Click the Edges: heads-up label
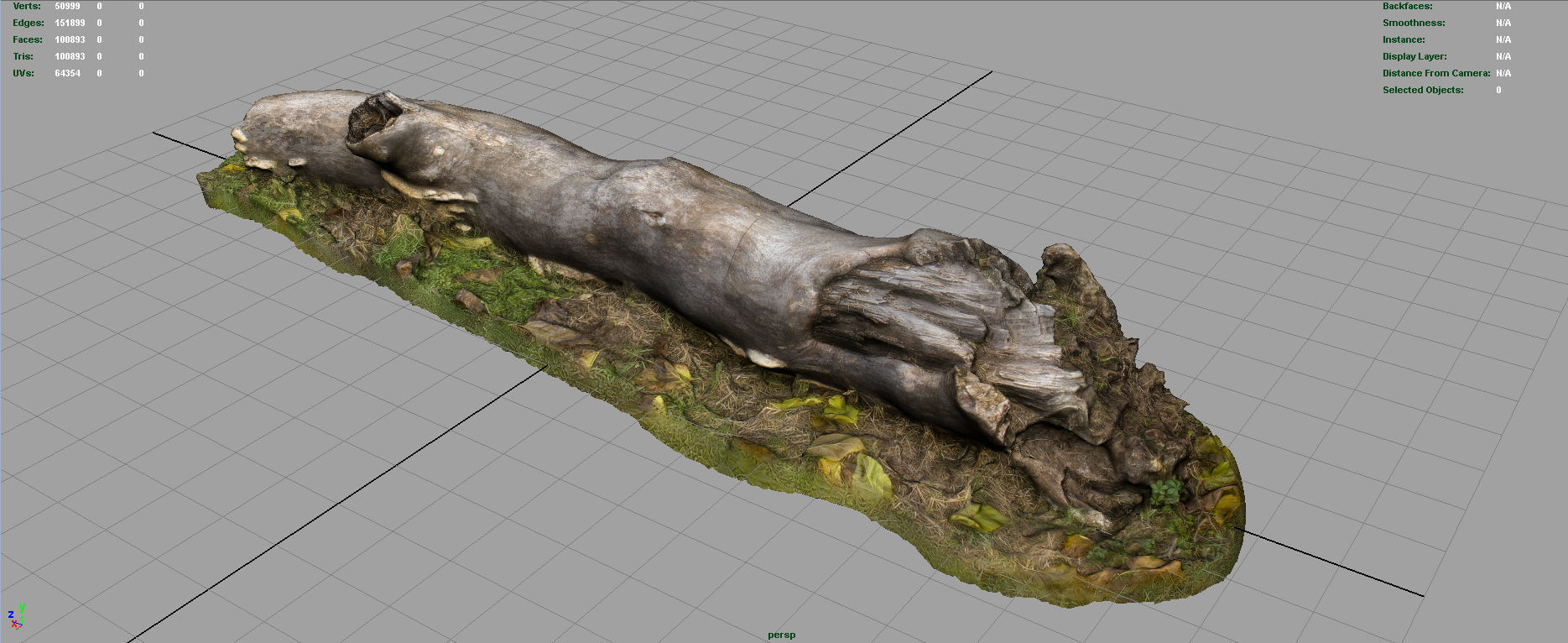Viewport: 1568px width, 643px height. tap(29, 23)
